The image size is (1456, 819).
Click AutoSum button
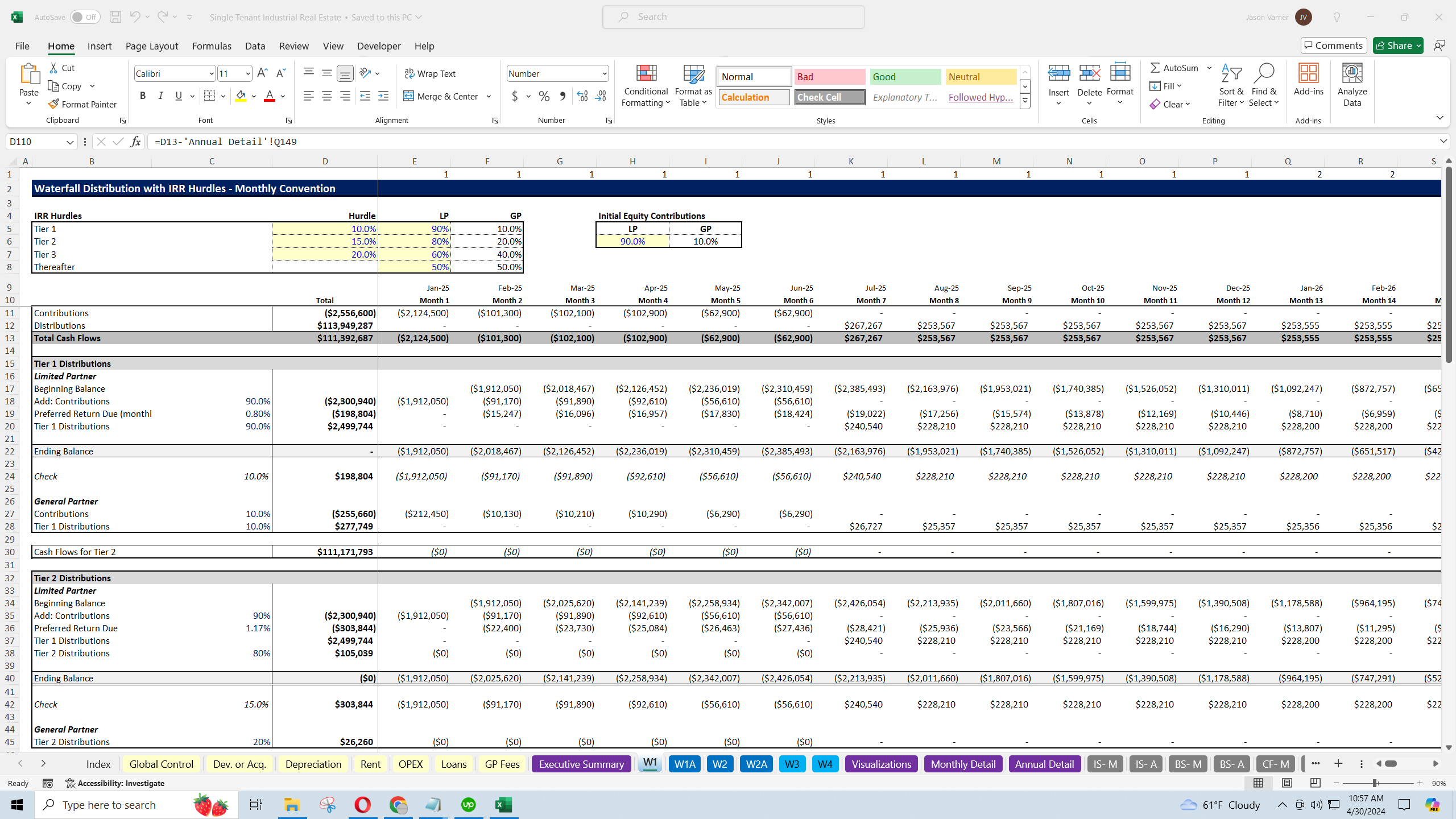click(1175, 68)
